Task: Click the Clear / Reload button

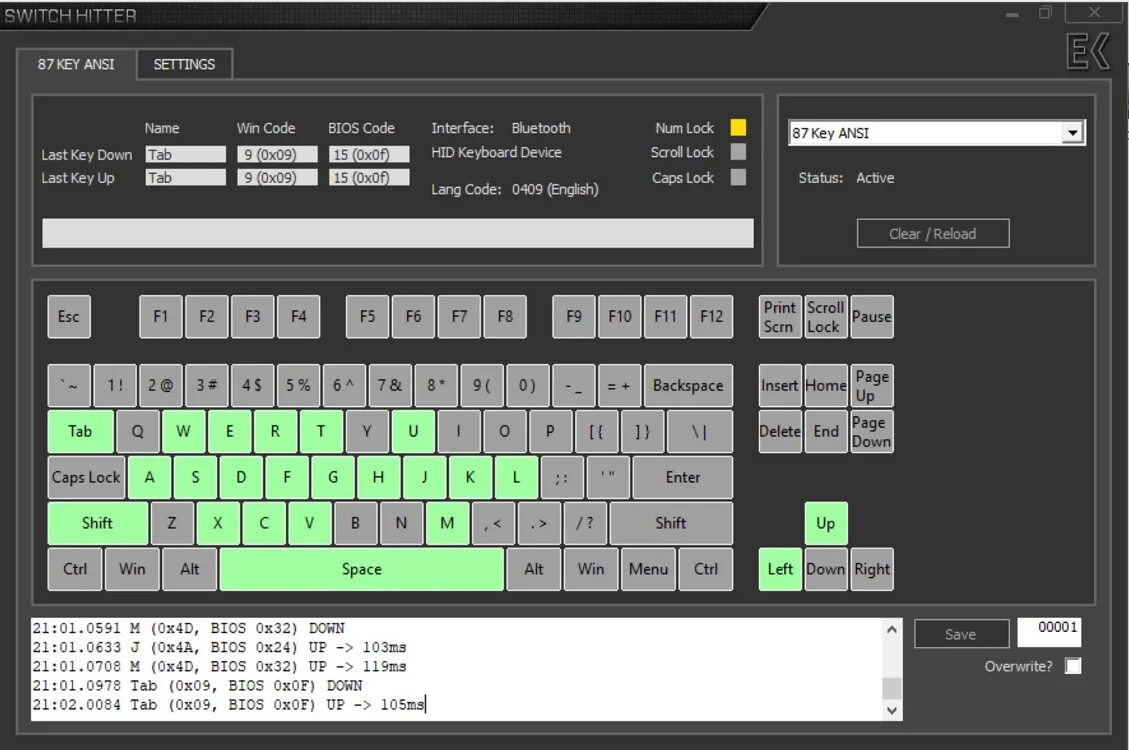Action: (x=932, y=234)
